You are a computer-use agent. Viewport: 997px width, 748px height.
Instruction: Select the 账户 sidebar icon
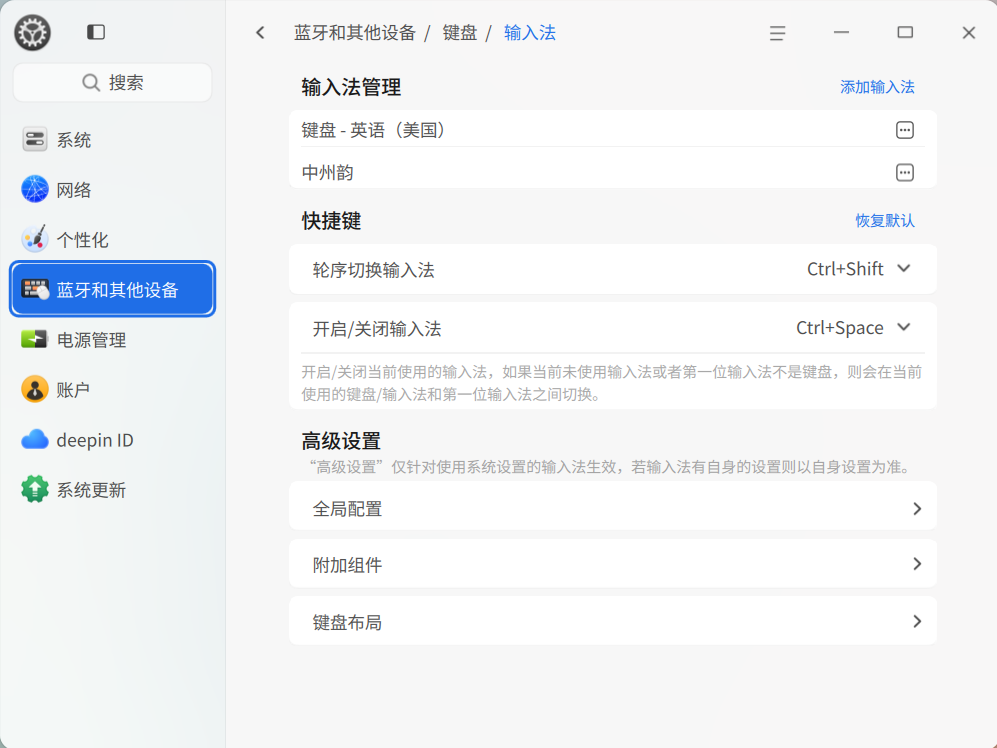35,389
